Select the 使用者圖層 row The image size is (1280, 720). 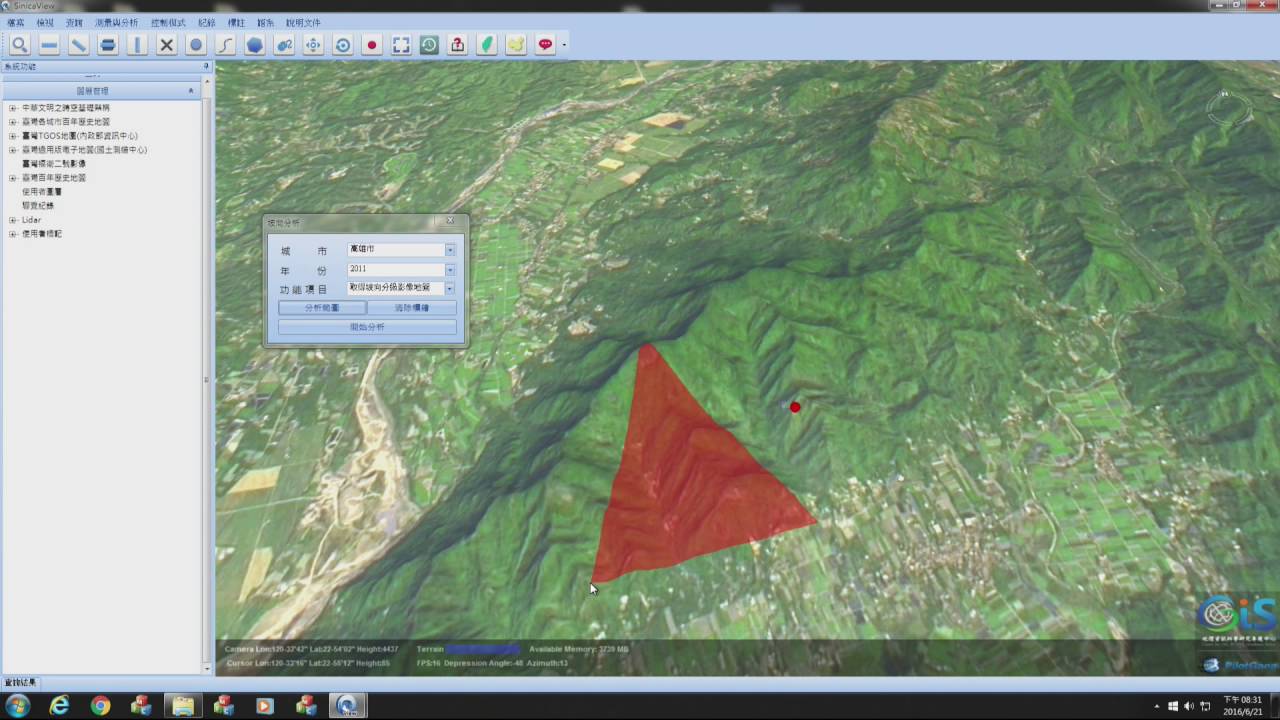(42, 192)
